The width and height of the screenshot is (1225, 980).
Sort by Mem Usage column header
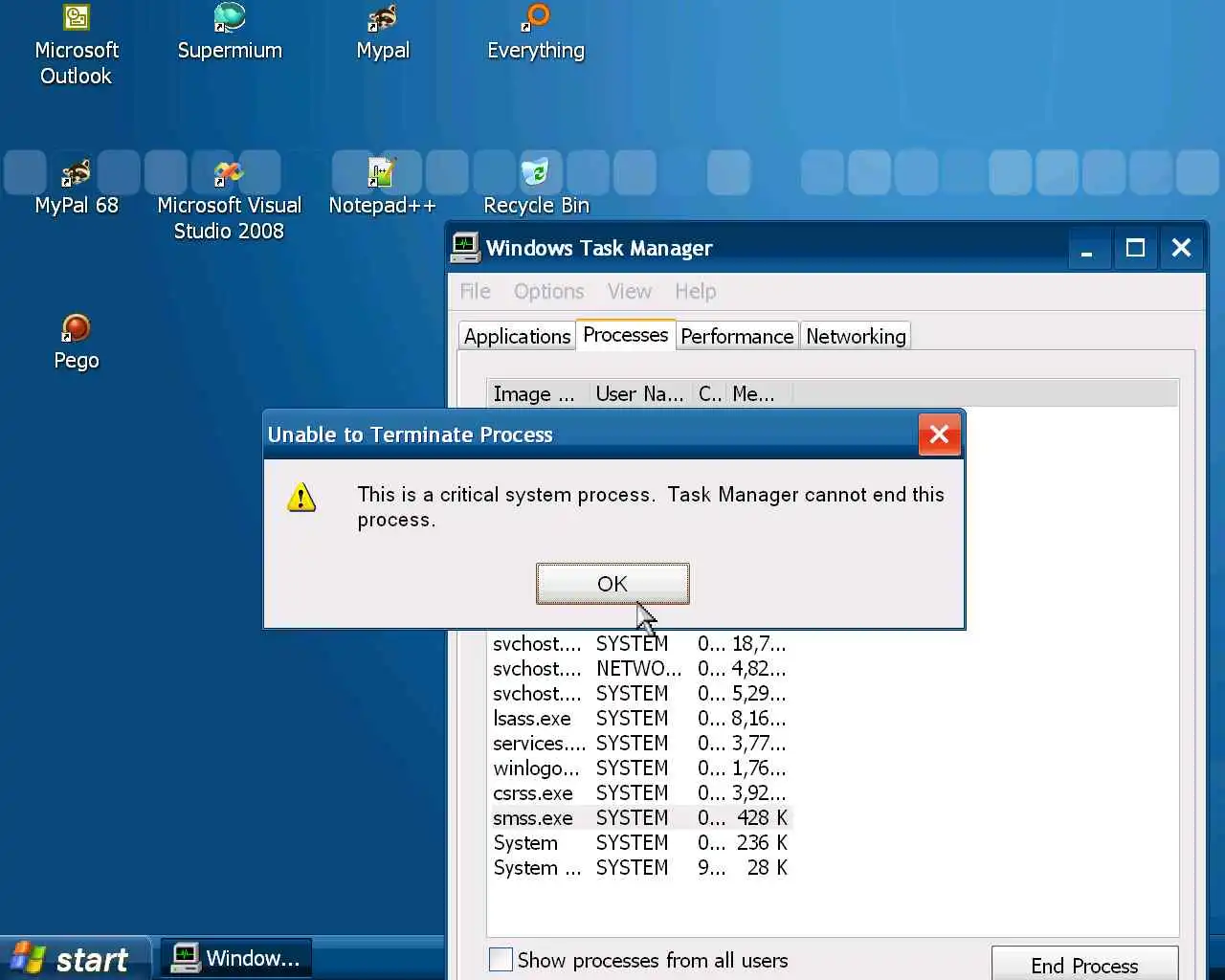pos(759,393)
